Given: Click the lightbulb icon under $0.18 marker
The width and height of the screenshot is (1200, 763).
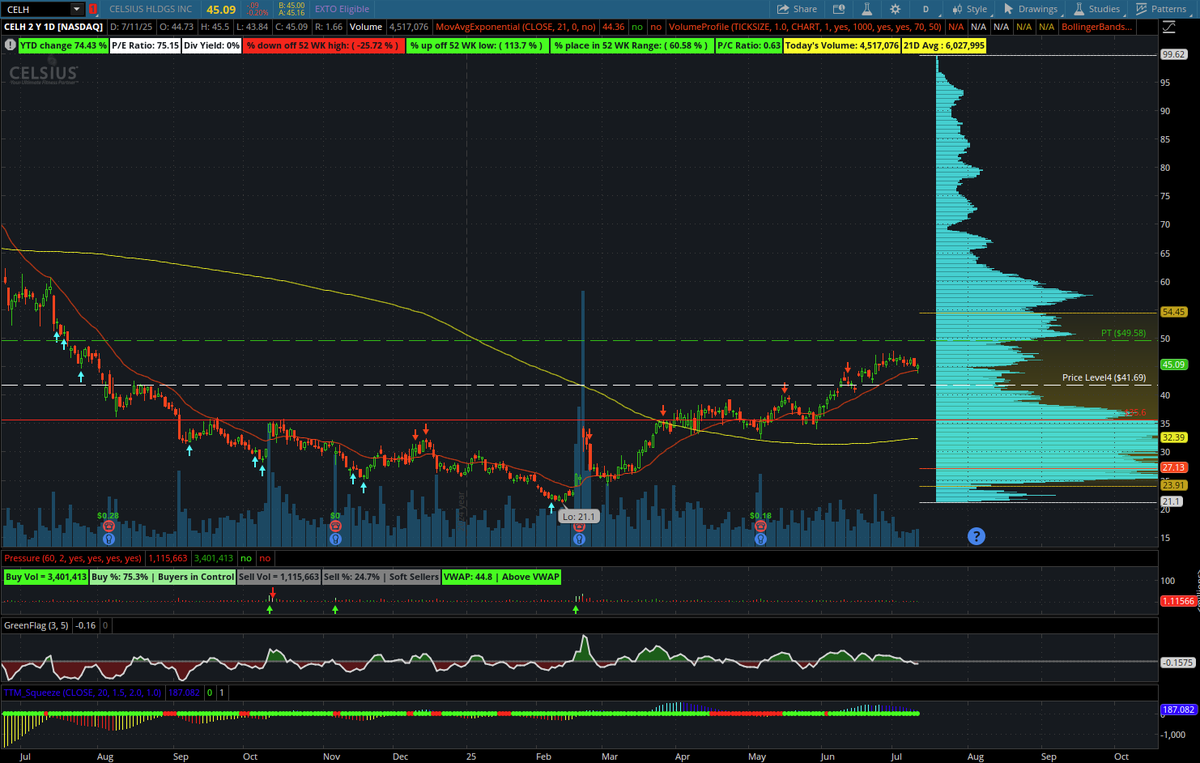Looking at the screenshot, I should 760,538.
